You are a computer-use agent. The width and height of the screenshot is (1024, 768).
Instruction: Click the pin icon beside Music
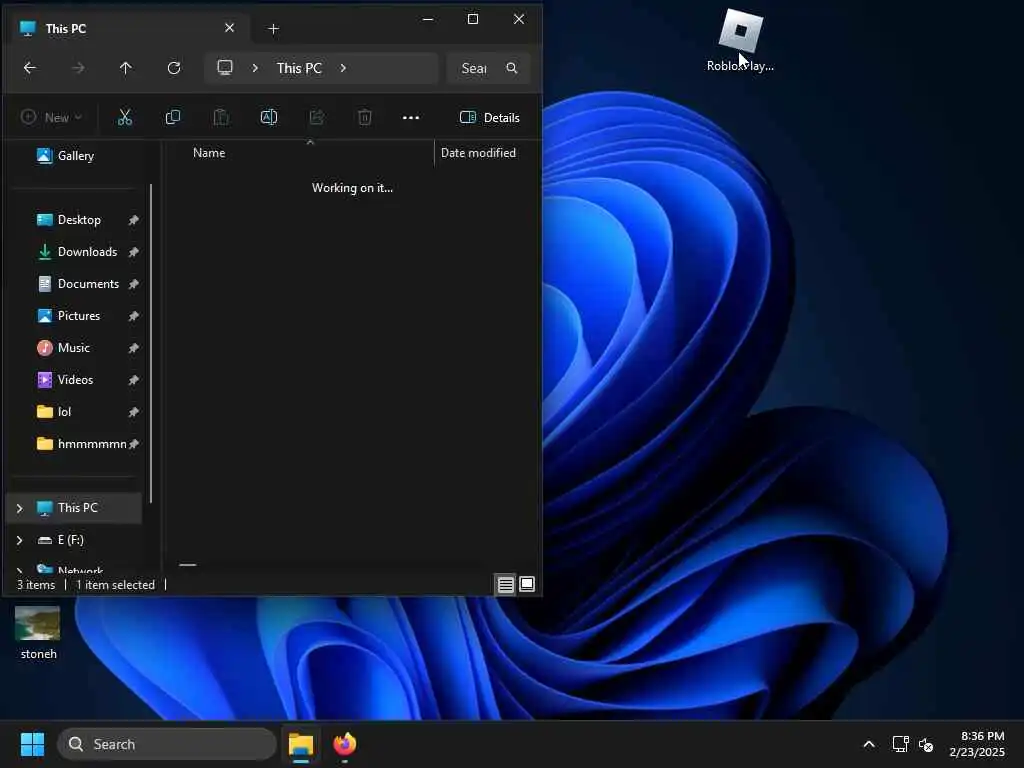tap(133, 348)
